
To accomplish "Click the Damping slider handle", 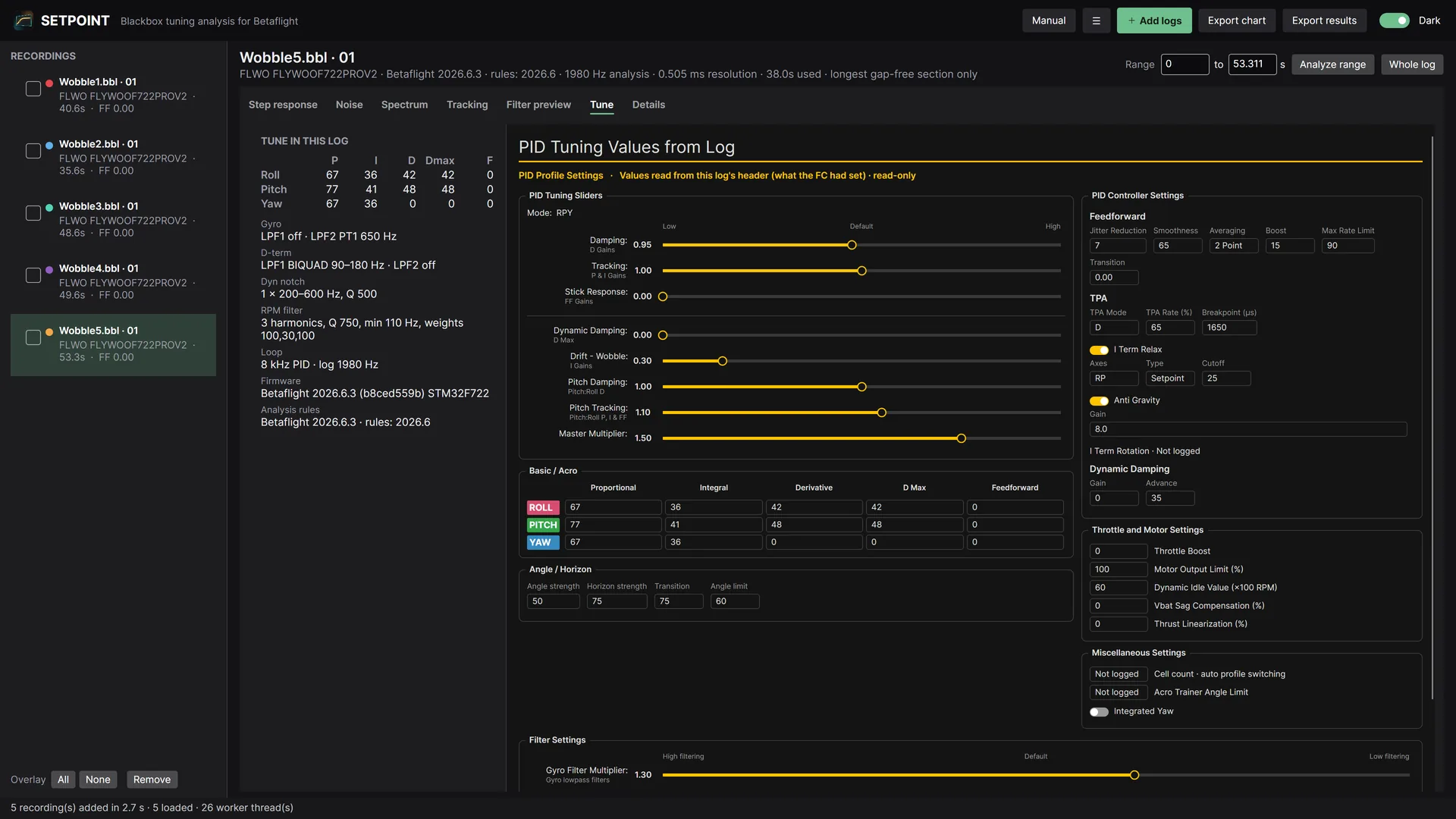I will coord(852,245).
